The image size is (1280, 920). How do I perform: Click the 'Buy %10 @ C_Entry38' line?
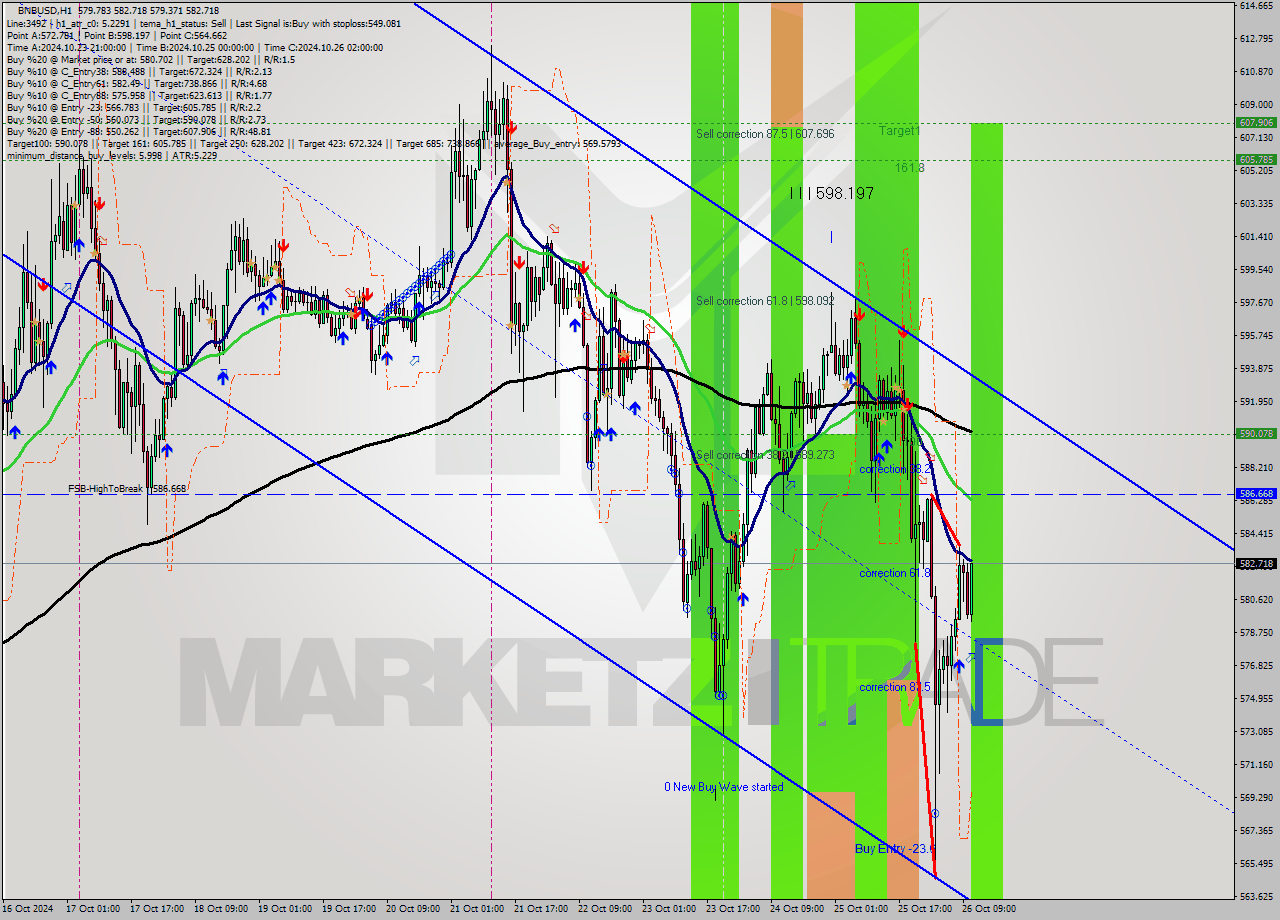pos(138,71)
